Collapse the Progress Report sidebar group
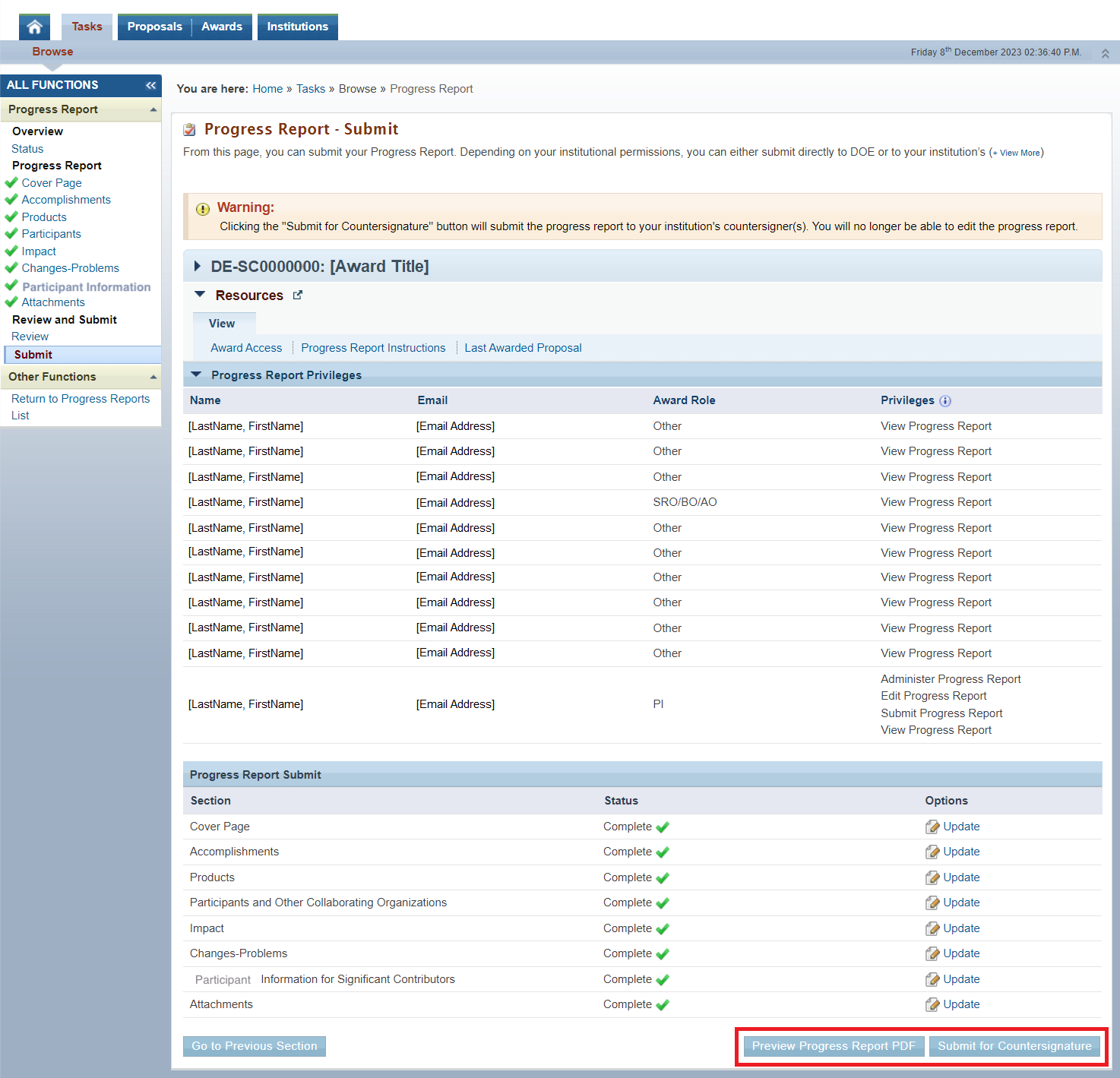The width and height of the screenshot is (1120, 1078). pyautogui.click(x=153, y=110)
